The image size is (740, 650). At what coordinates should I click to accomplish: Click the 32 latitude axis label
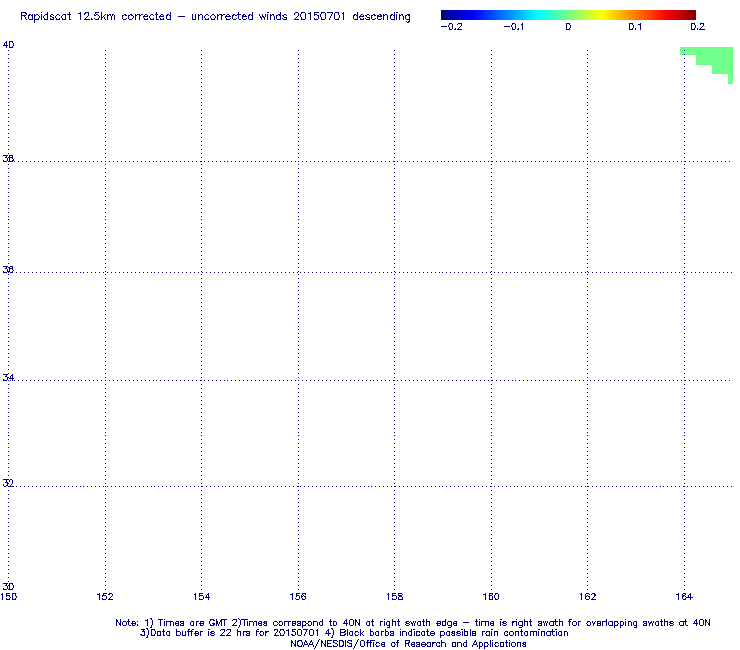(8, 483)
